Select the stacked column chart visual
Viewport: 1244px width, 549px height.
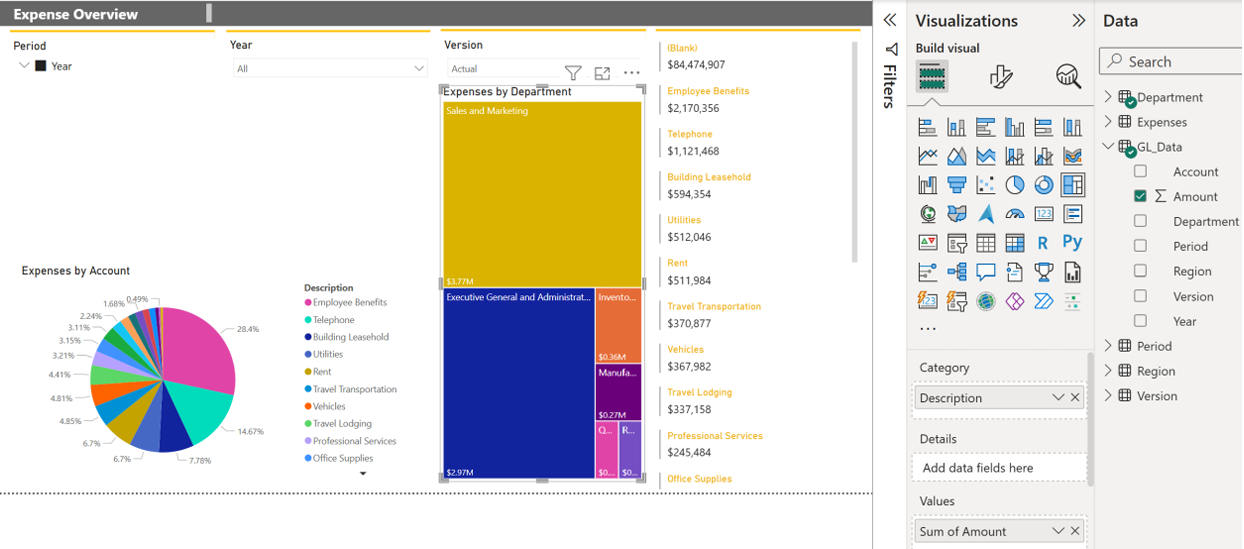[x=956, y=127]
